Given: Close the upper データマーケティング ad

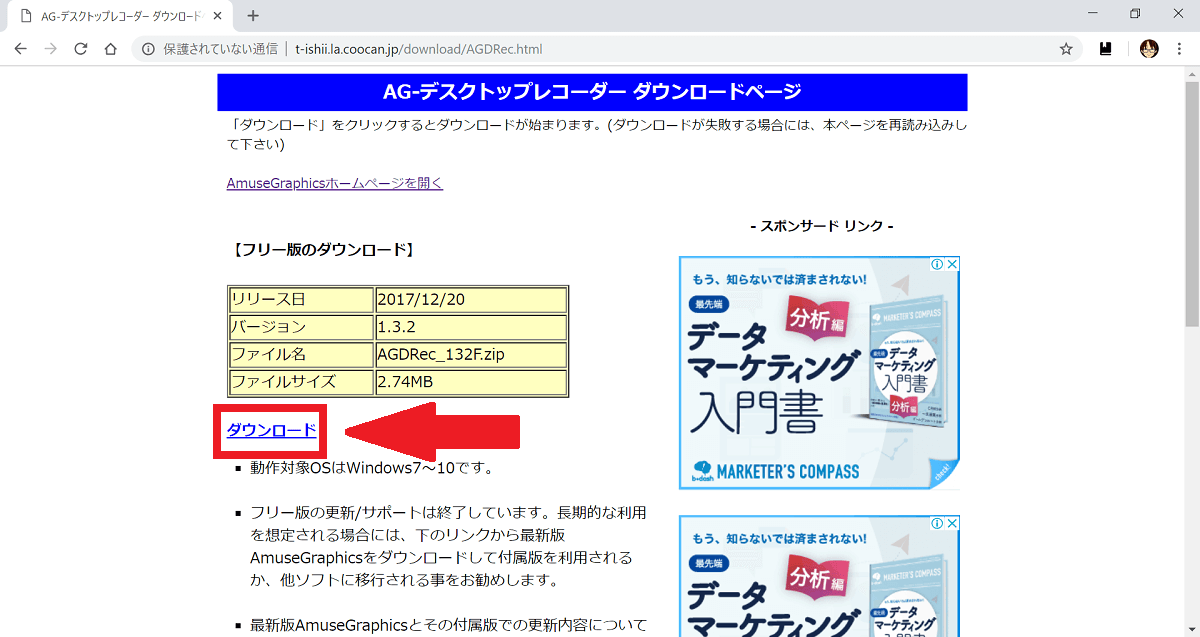Looking at the screenshot, I should coord(952,265).
